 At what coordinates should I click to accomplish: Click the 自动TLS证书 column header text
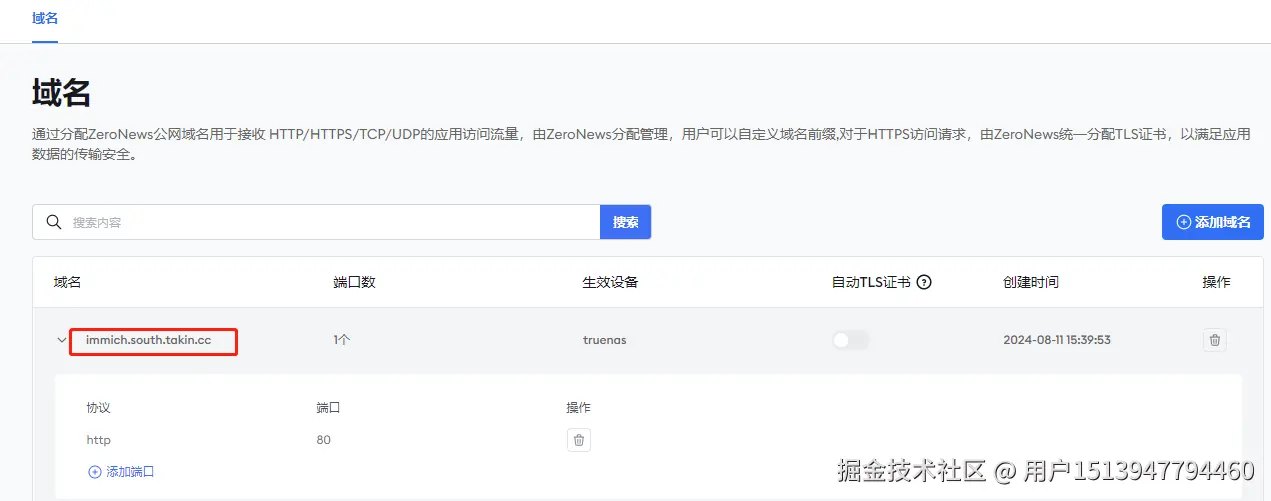pyautogui.click(x=871, y=282)
